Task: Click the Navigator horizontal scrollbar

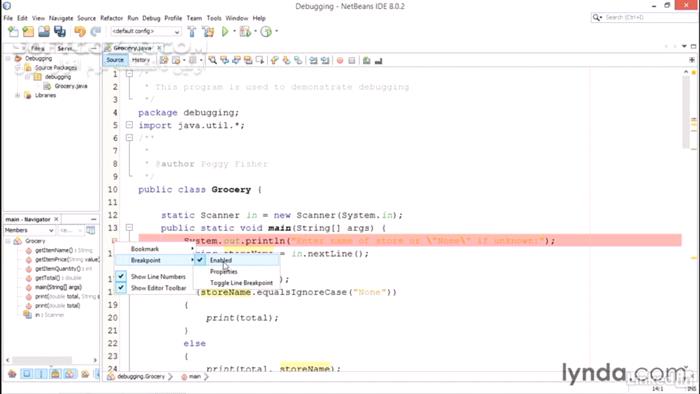Action: pyautogui.click(x=42, y=360)
